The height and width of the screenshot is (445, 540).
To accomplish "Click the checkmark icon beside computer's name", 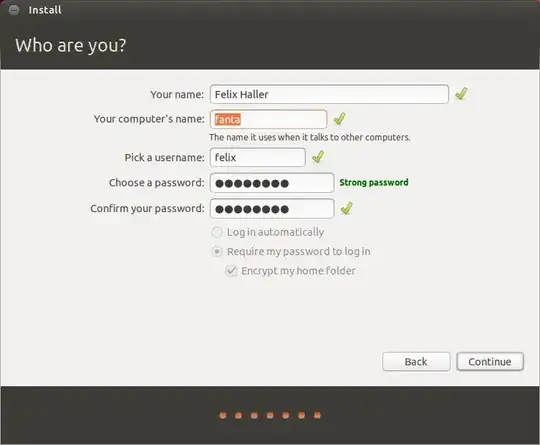I will pos(339,118).
